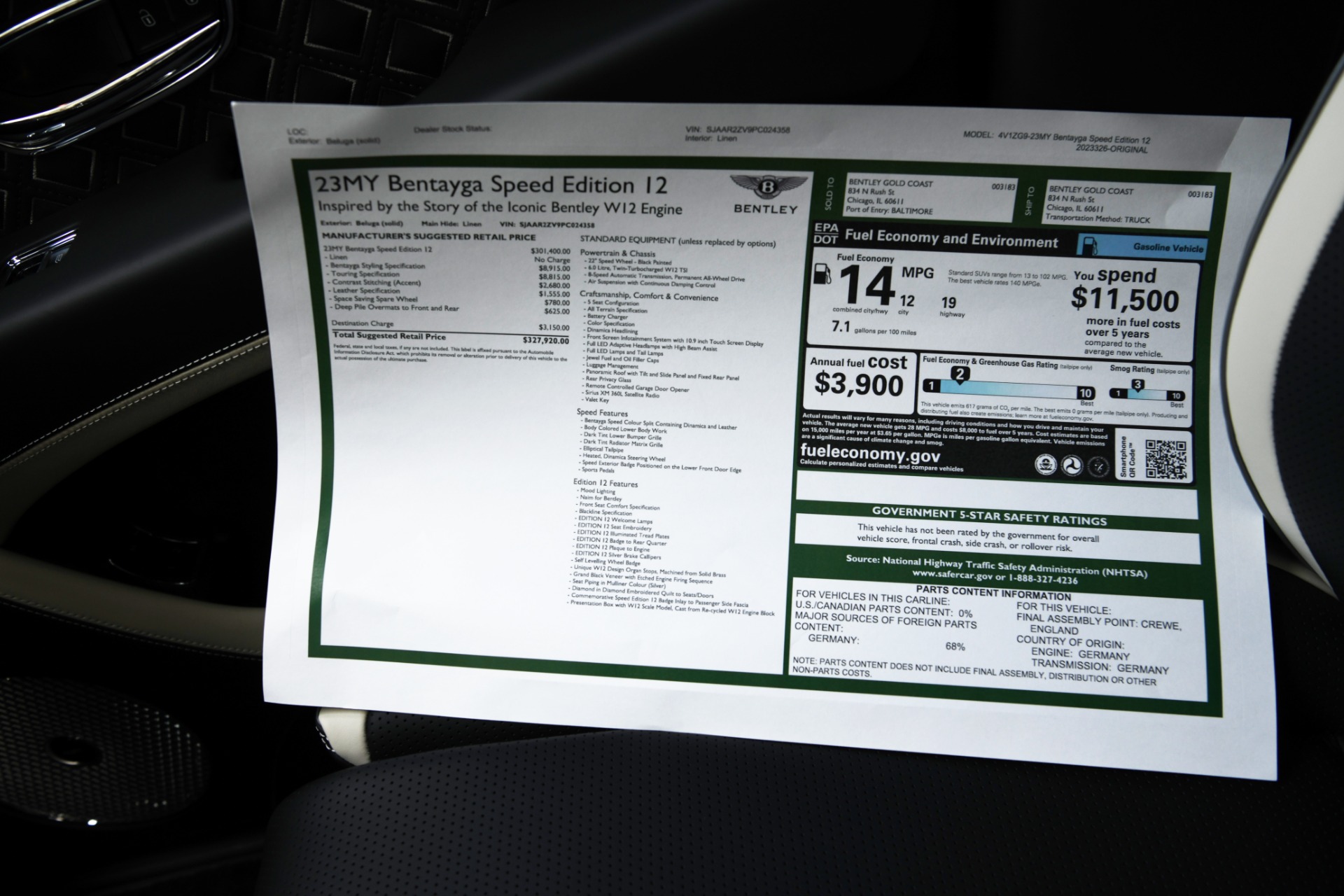The width and height of the screenshot is (1344, 896).
Task: Click 'Touring Specification' option line
Action: 364,274
